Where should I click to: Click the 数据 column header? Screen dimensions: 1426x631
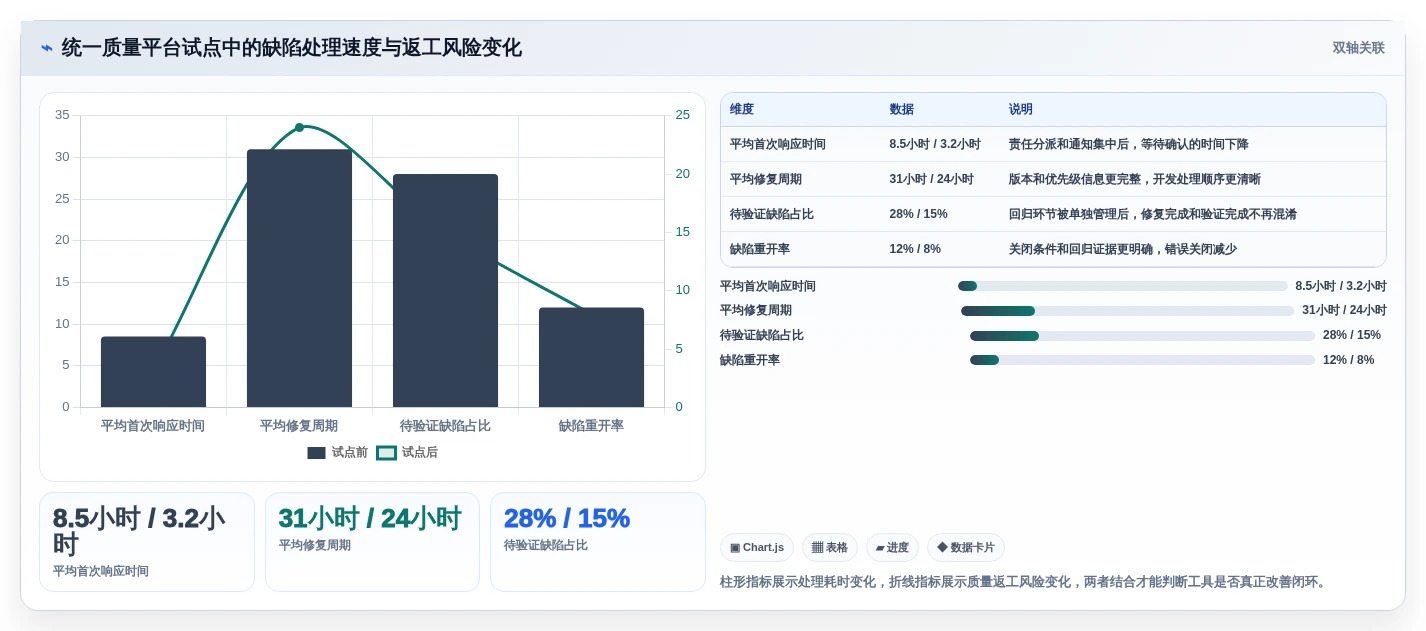click(901, 110)
